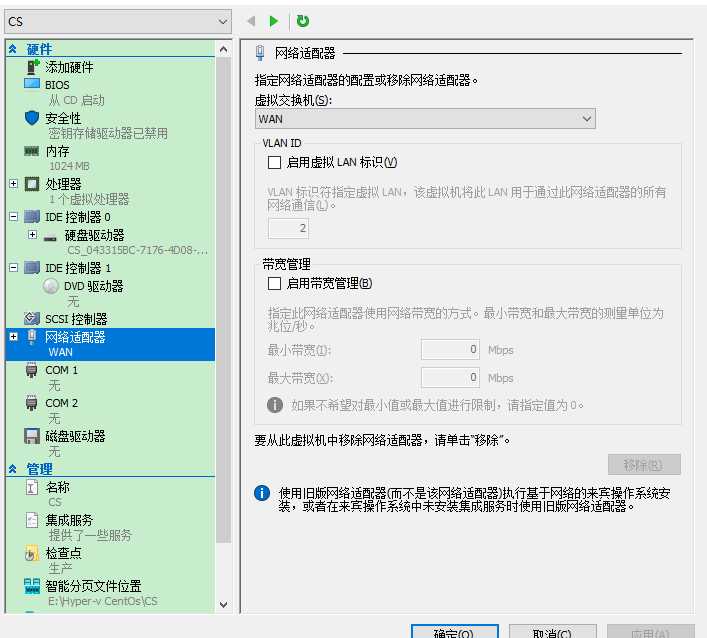The width and height of the screenshot is (707, 638).
Task: Collapse the IDE 控制器 0 node
Action: coord(14,217)
